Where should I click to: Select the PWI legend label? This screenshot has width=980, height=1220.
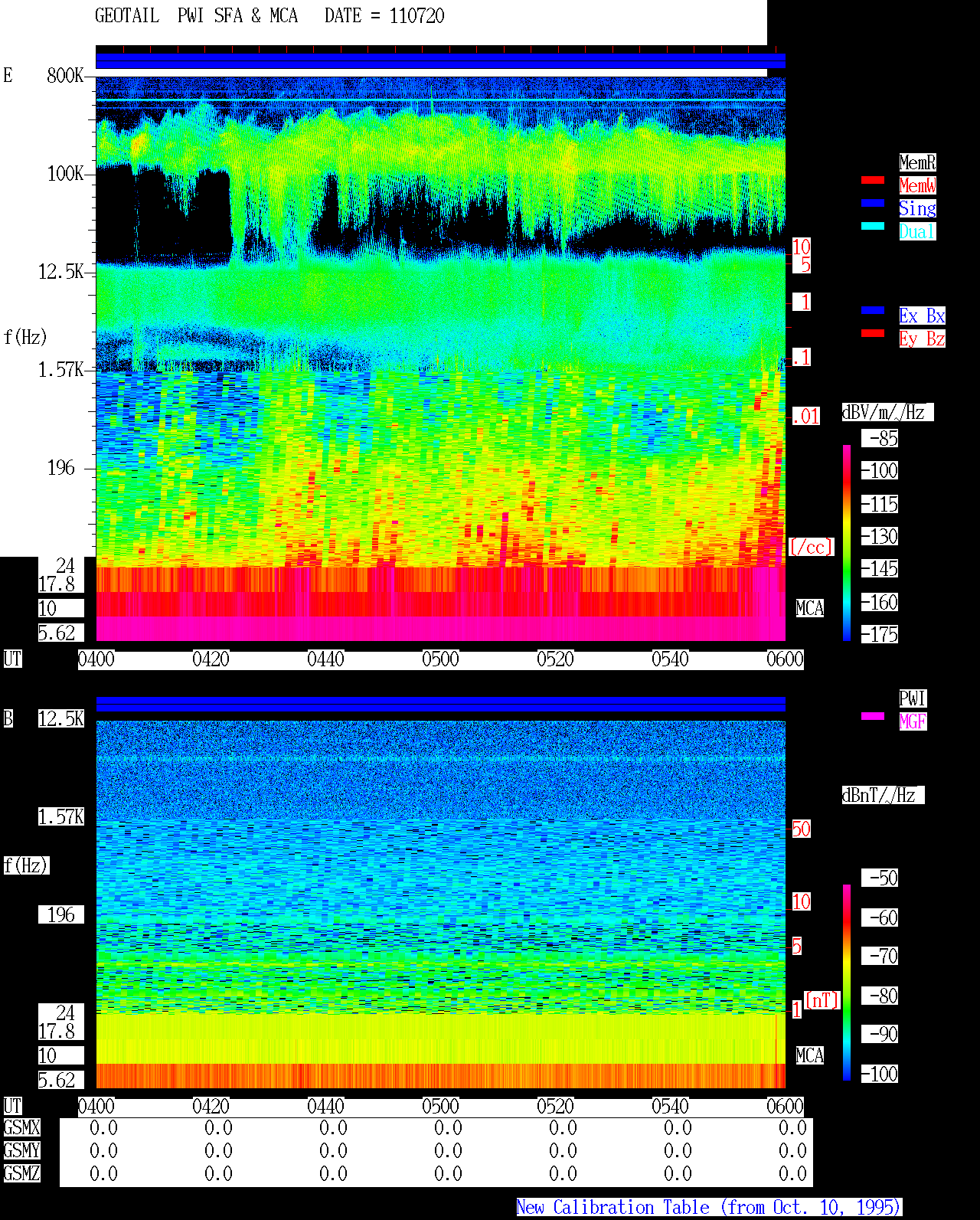tap(913, 698)
